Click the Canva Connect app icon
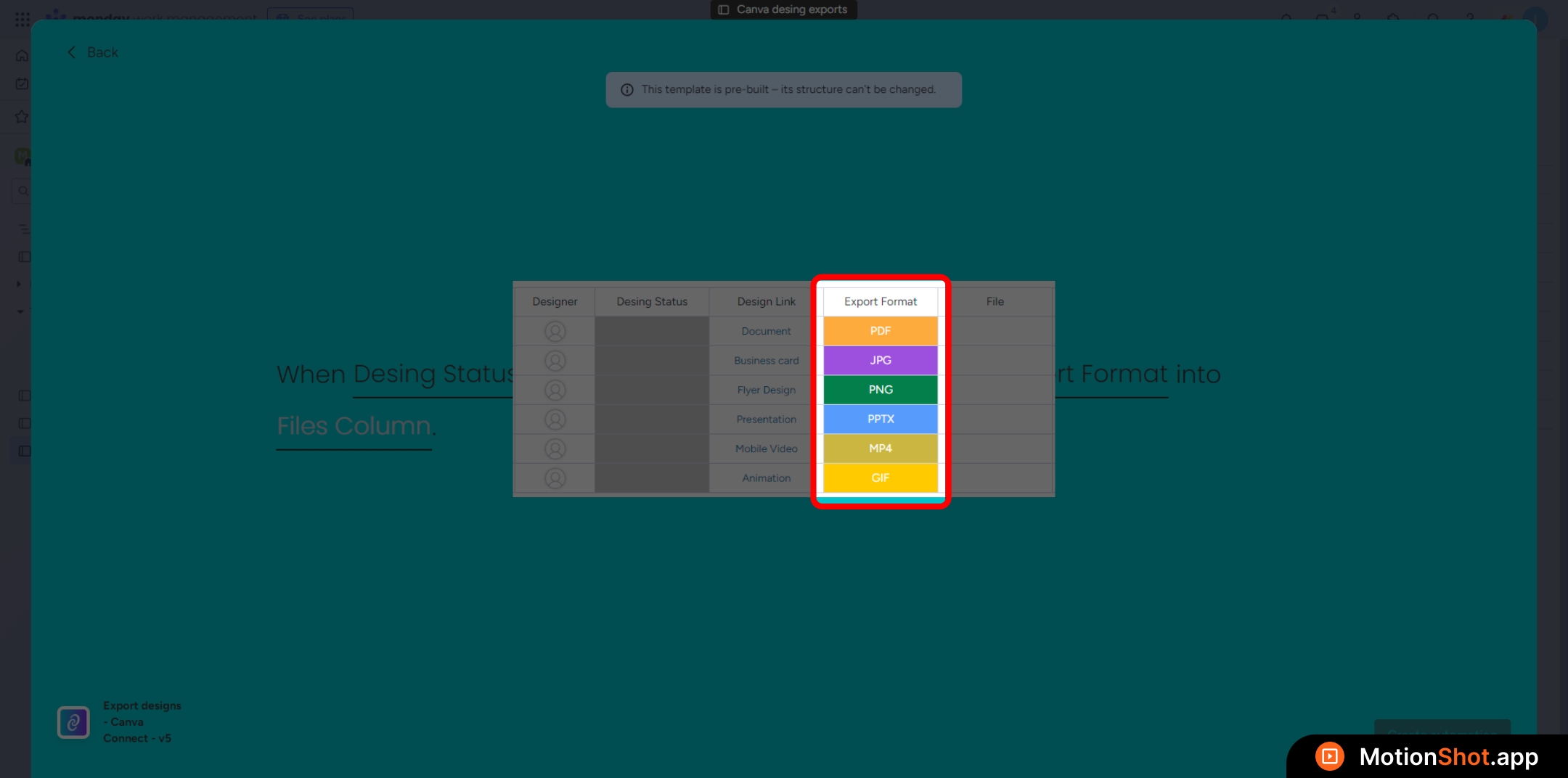Screen dimensions: 1568x778 pyautogui.click(x=73, y=722)
